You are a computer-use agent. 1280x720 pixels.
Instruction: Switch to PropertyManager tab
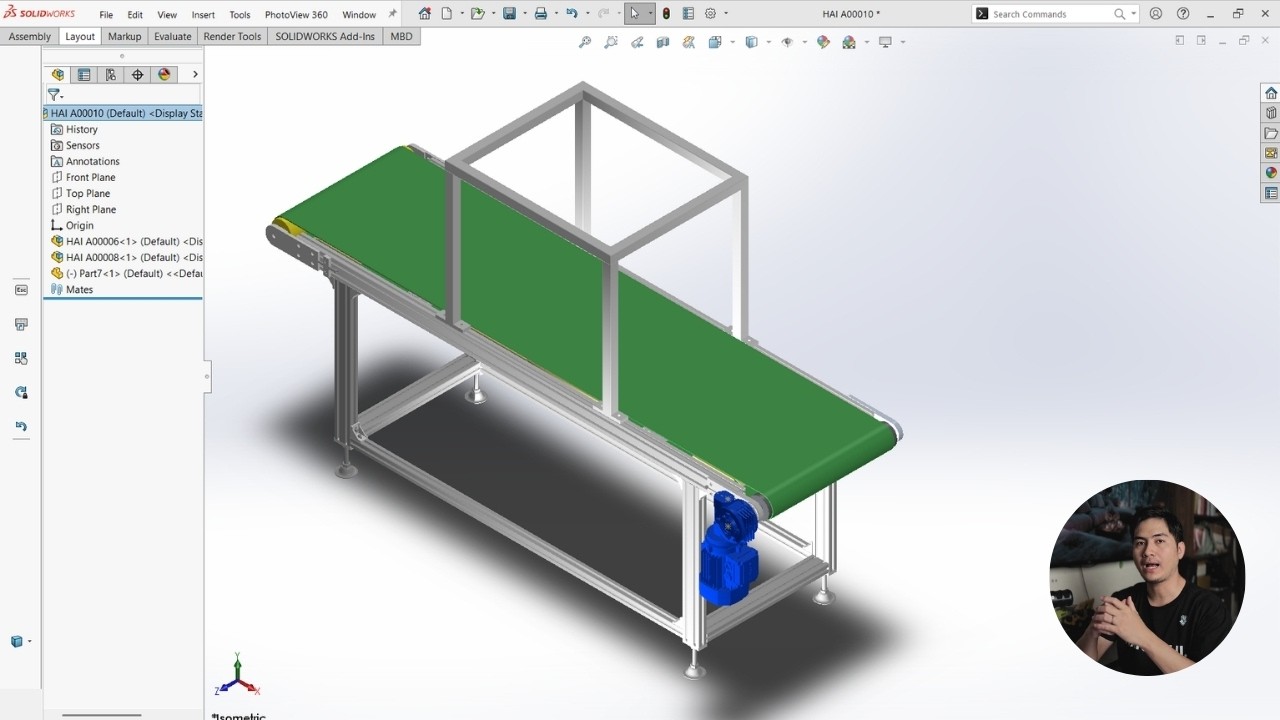pyautogui.click(x=84, y=74)
